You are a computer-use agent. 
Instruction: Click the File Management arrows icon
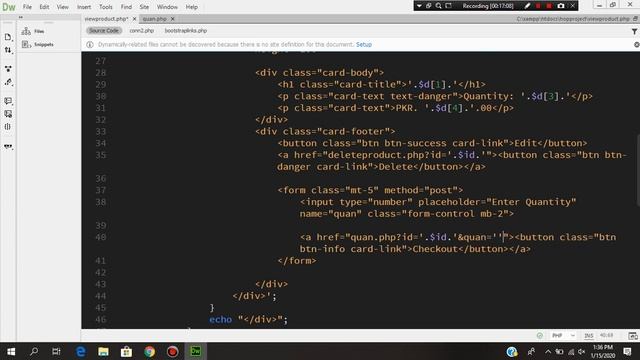coord(8,50)
